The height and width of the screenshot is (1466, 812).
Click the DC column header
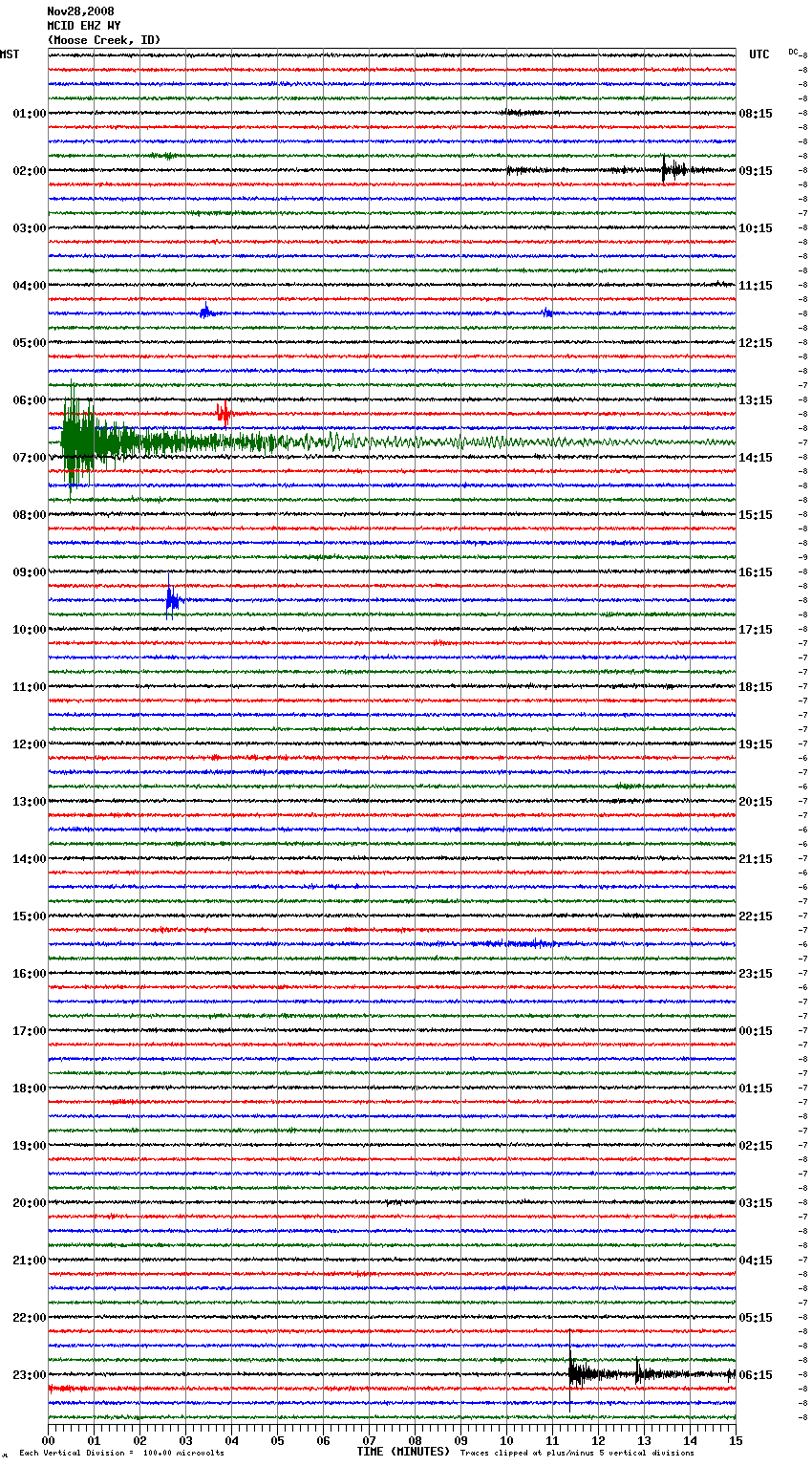coord(793,52)
